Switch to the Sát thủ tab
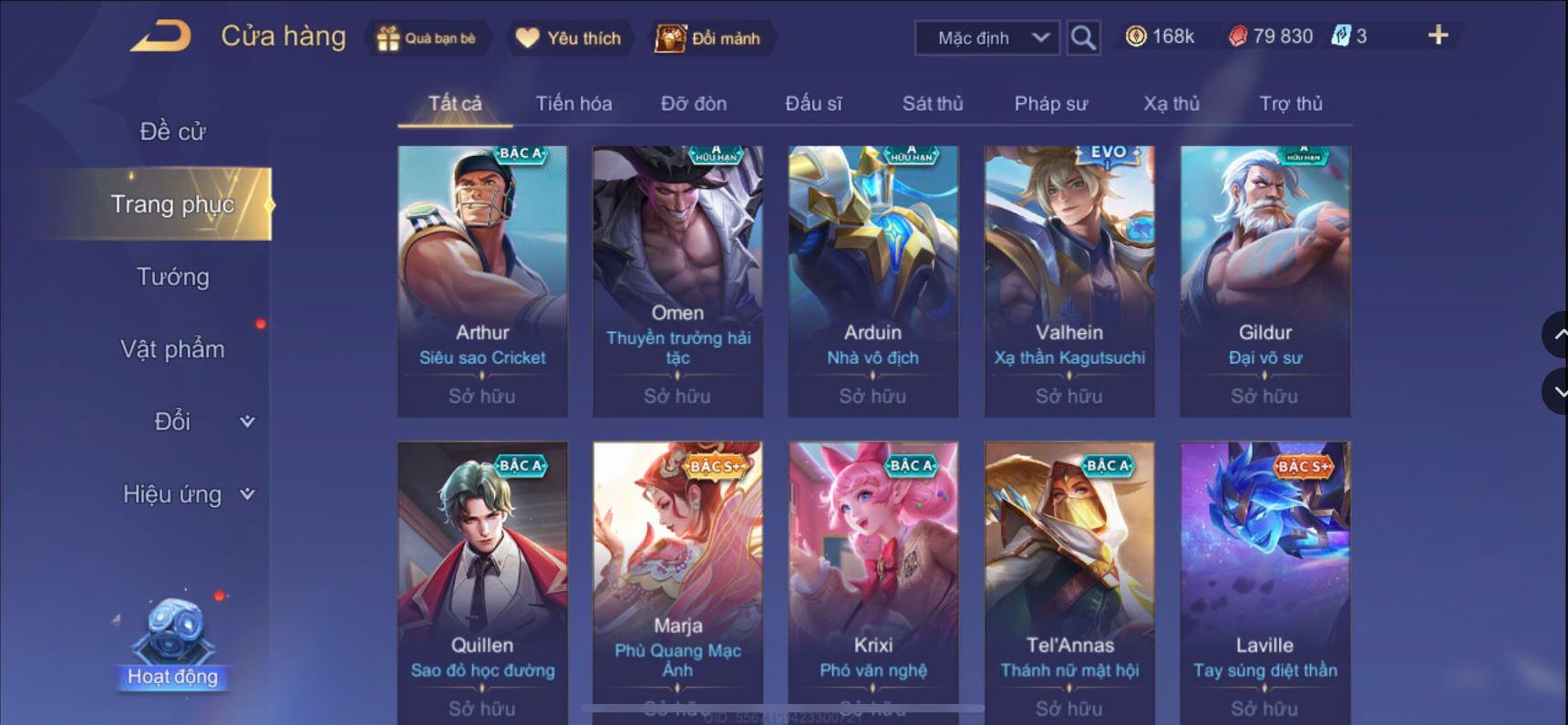The height and width of the screenshot is (725, 1568). 933,104
